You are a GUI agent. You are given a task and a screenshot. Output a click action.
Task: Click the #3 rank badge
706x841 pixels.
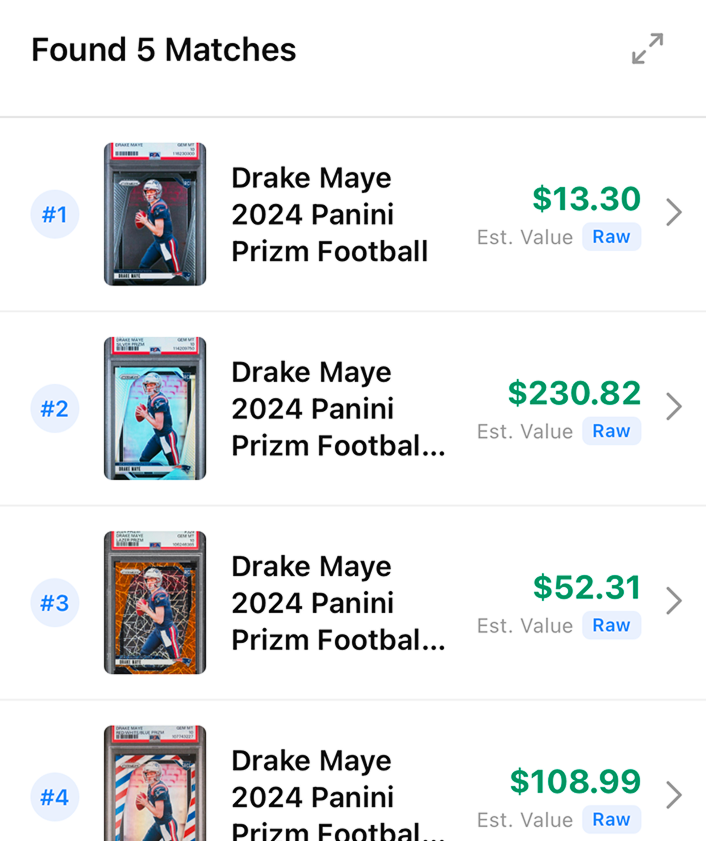pos(55,602)
